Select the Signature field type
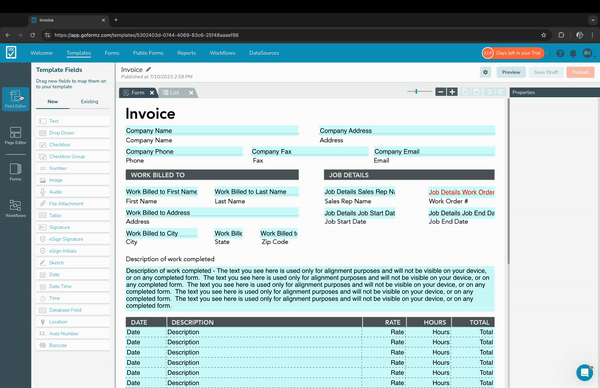This screenshot has width=600, height=388. click(73, 227)
